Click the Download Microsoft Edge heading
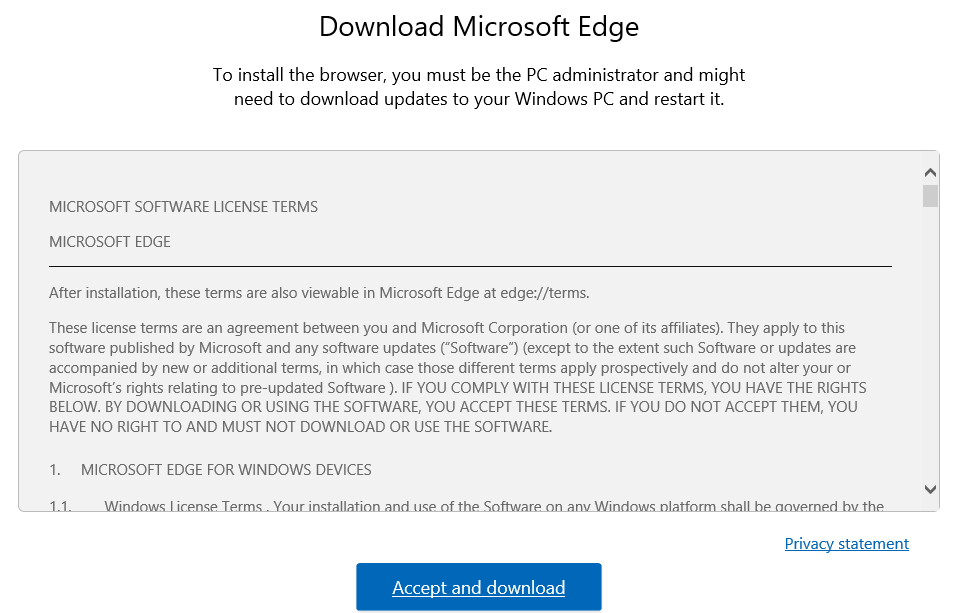The width and height of the screenshot is (957, 613). (x=478, y=27)
